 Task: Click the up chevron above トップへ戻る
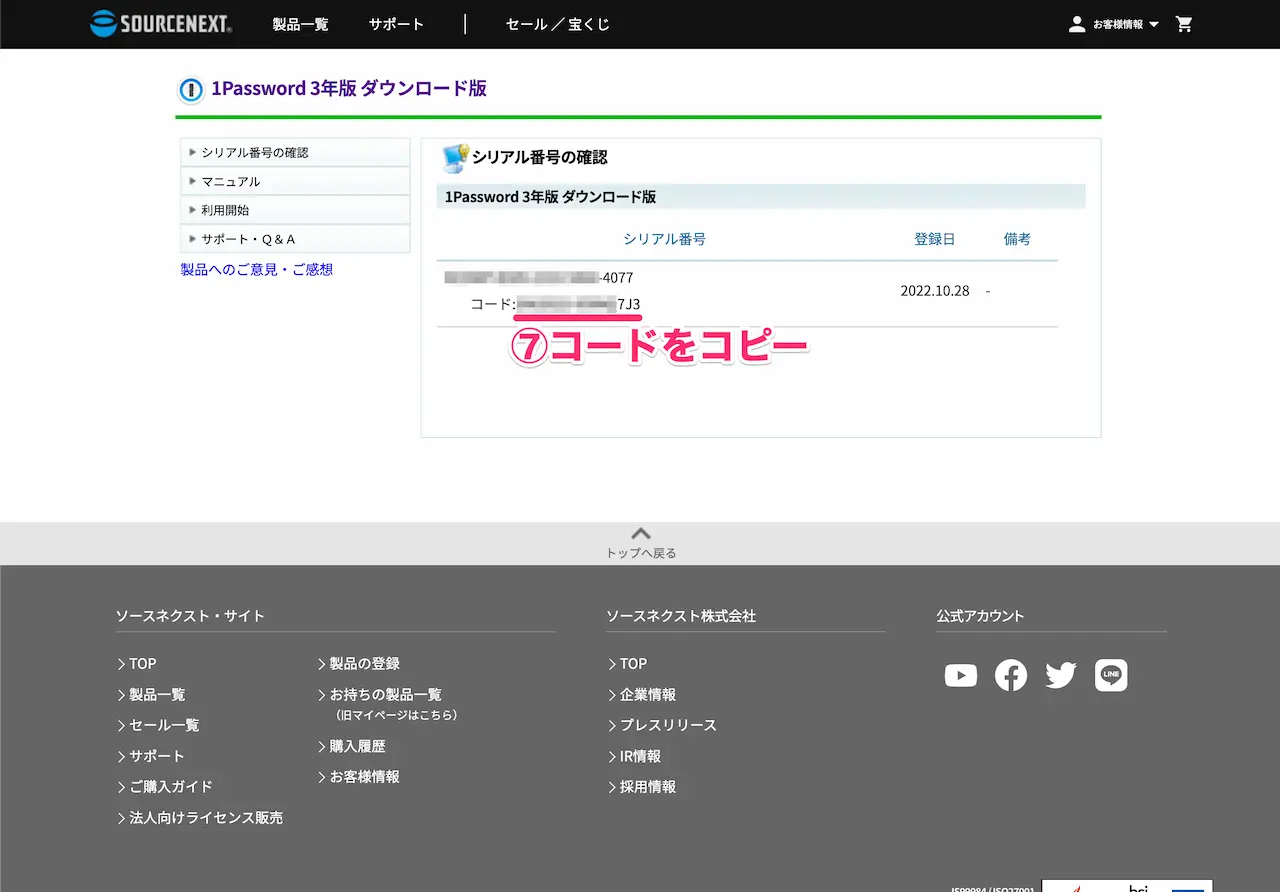coord(641,533)
